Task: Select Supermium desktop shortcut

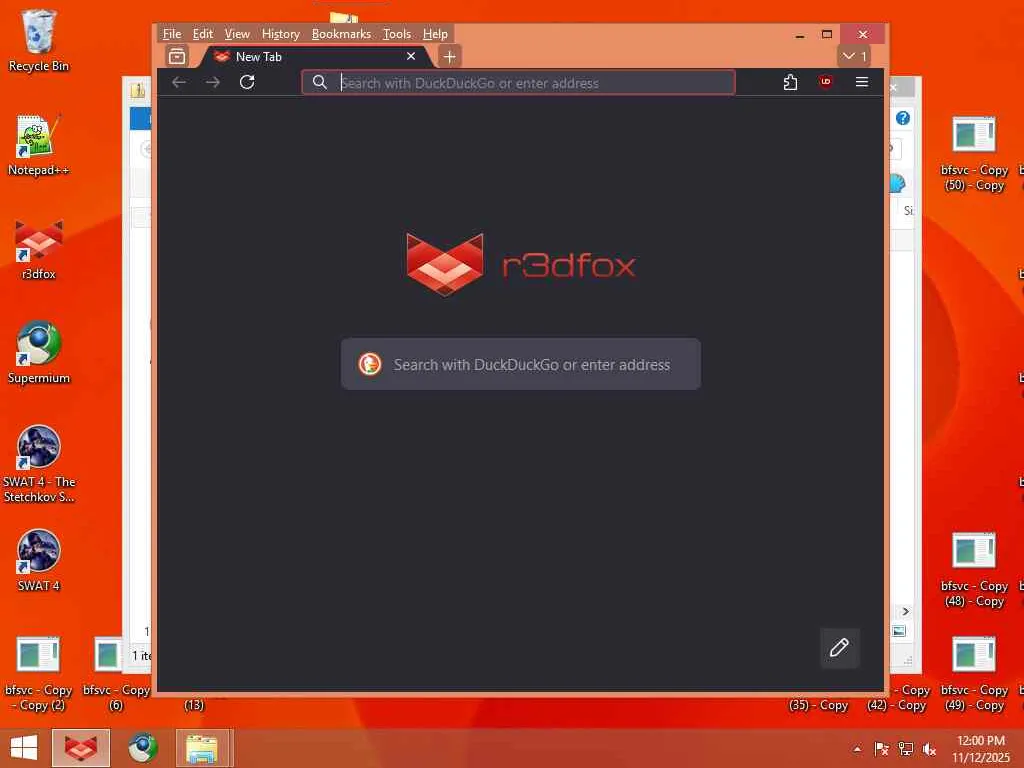Action: (x=39, y=353)
